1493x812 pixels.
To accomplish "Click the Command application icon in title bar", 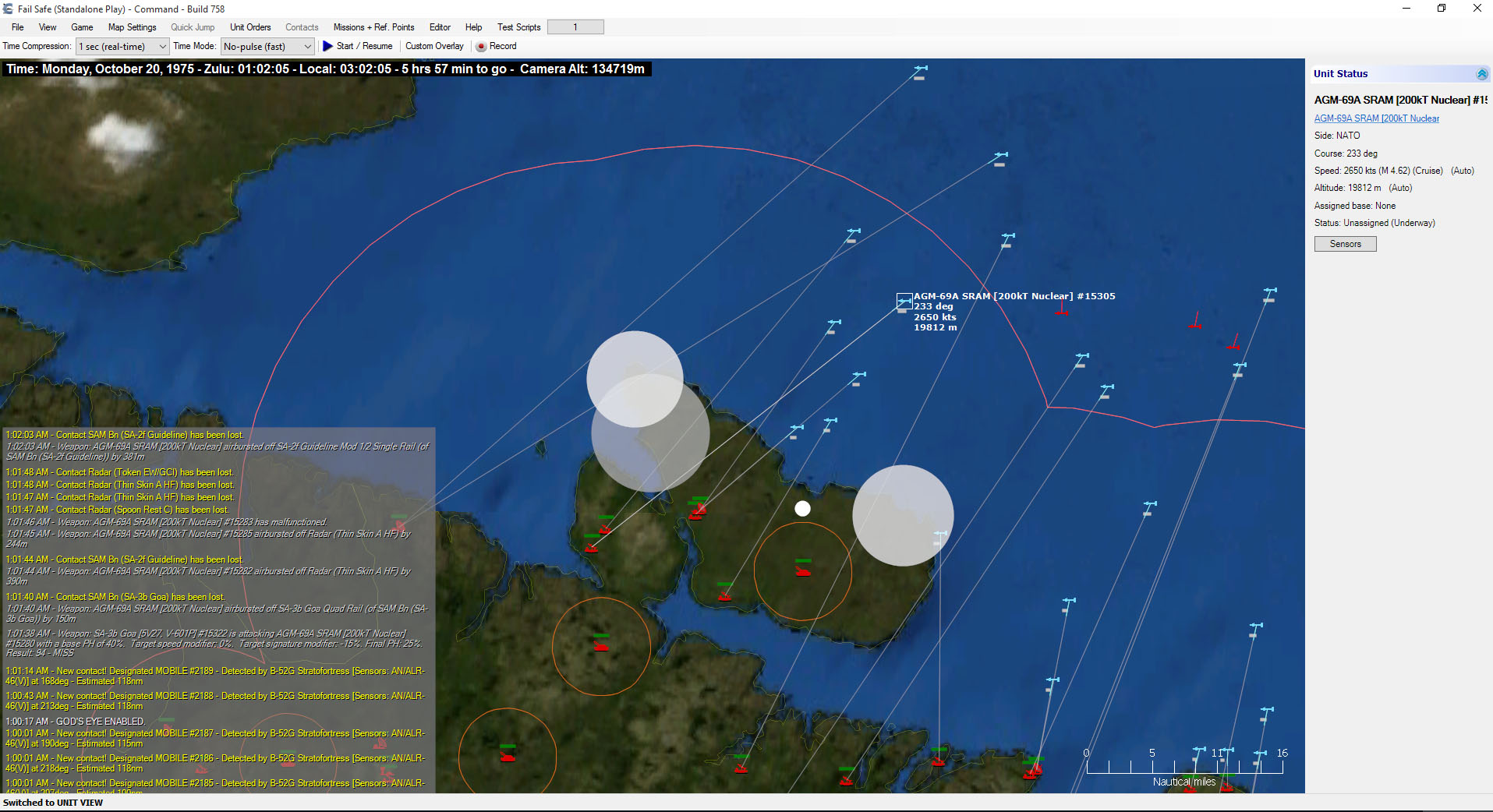I will click(7, 9).
